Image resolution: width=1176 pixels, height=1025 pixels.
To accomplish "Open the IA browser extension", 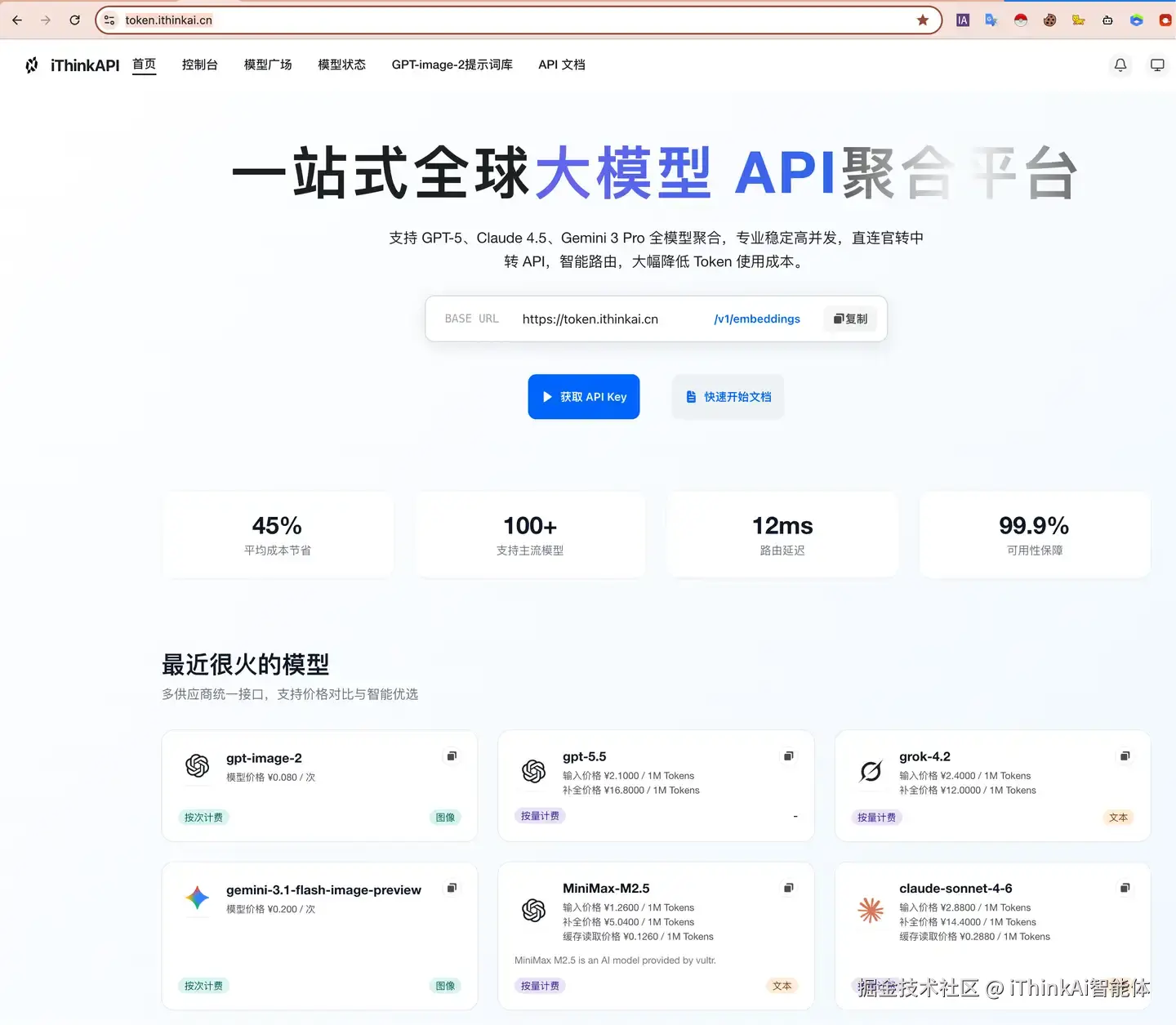I will [x=963, y=20].
